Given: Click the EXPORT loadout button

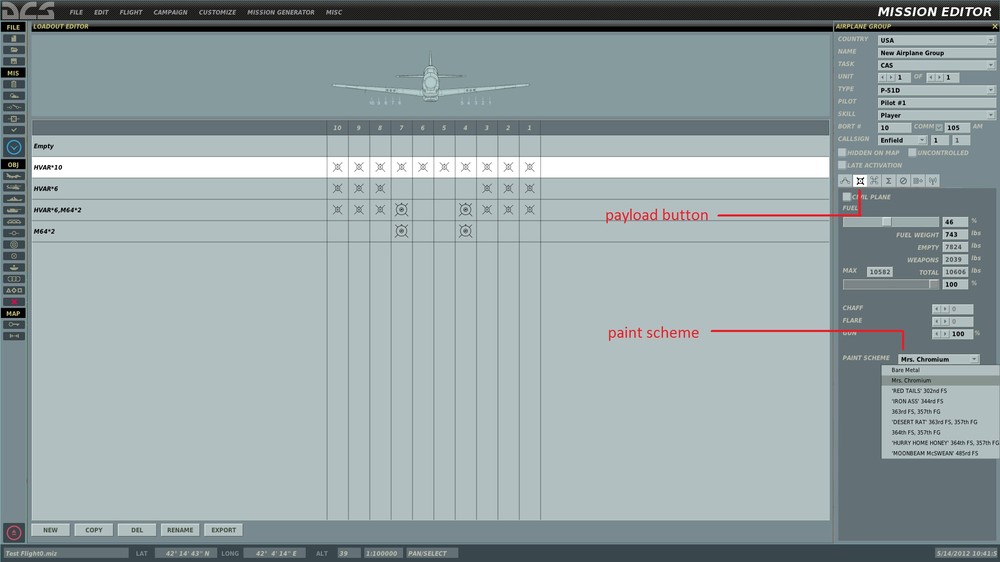Looking at the screenshot, I should point(223,530).
